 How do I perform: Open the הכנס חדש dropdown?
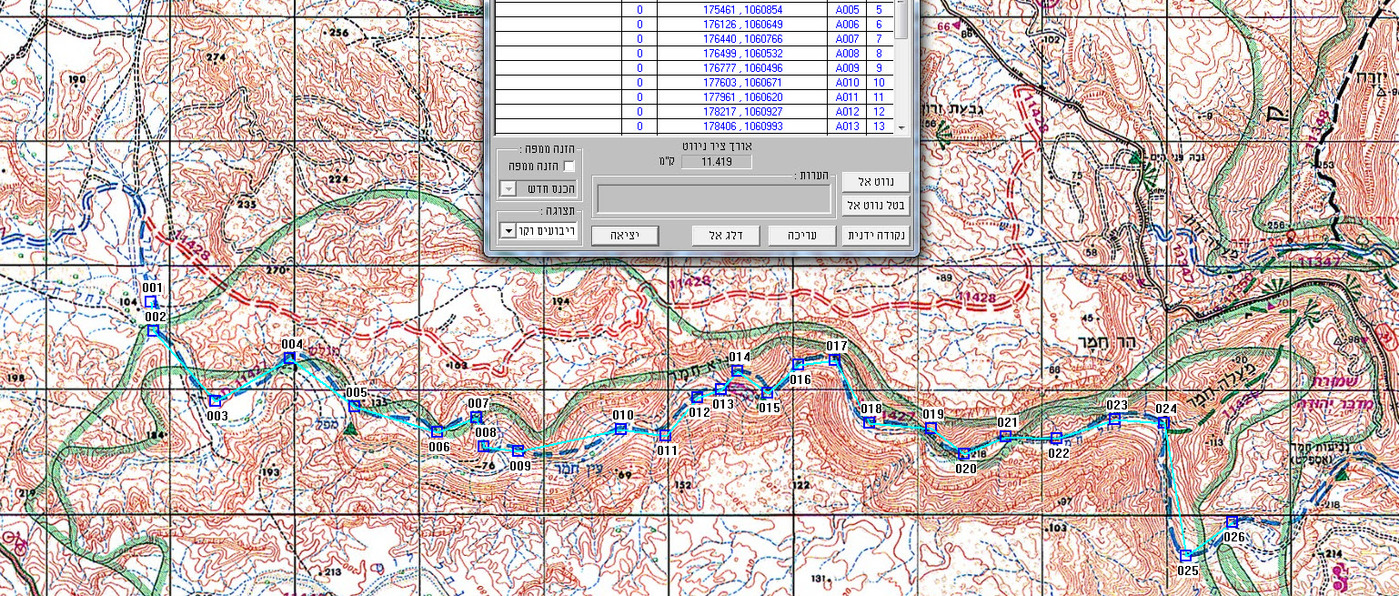click(507, 189)
